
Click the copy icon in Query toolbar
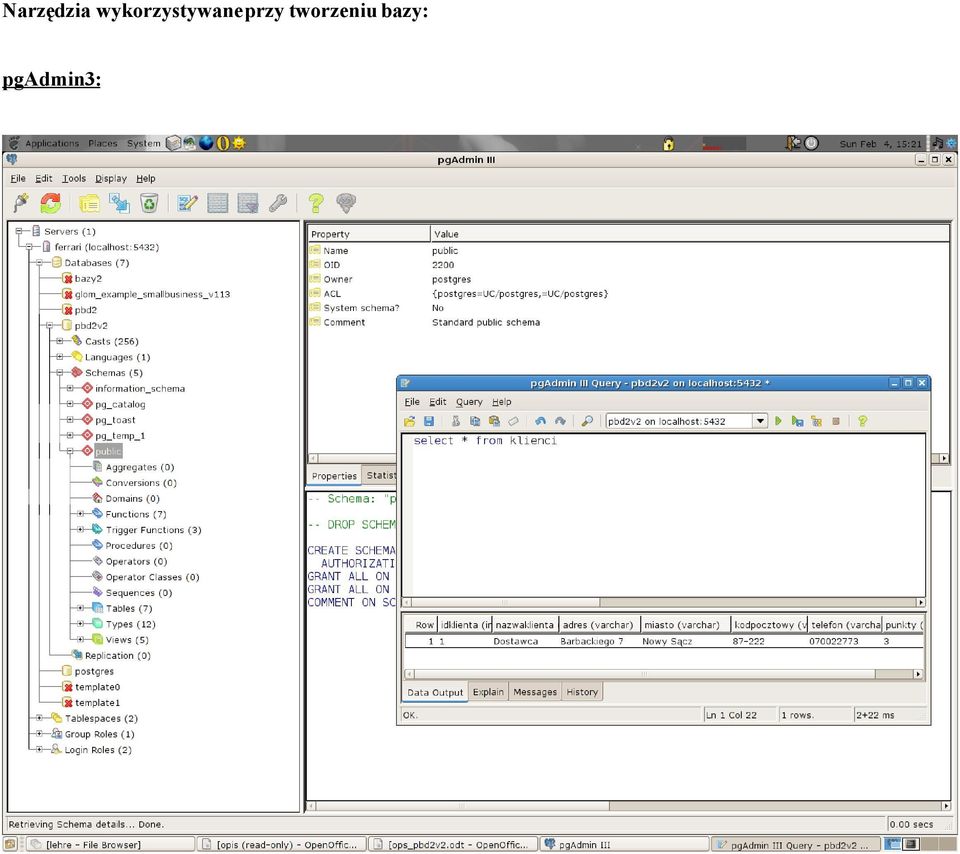click(475, 421)
